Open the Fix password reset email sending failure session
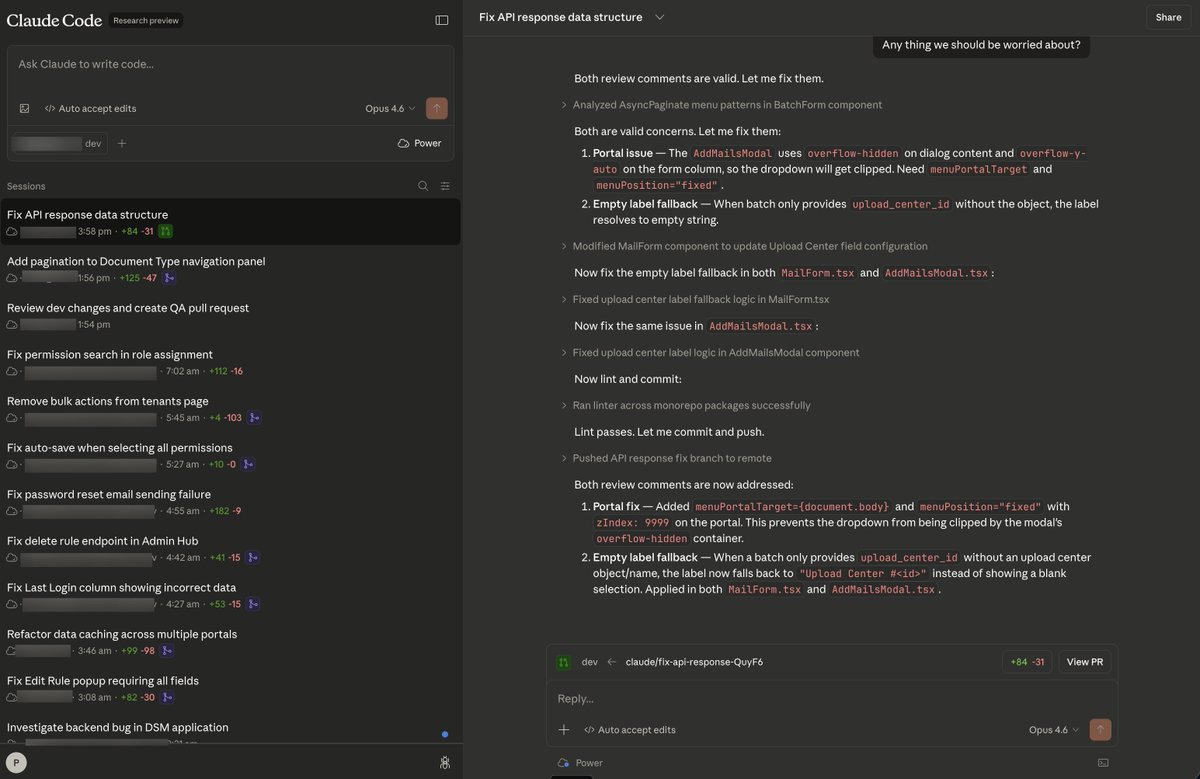Viewport: 1200px width, 779px height. [x=231, y=502]
